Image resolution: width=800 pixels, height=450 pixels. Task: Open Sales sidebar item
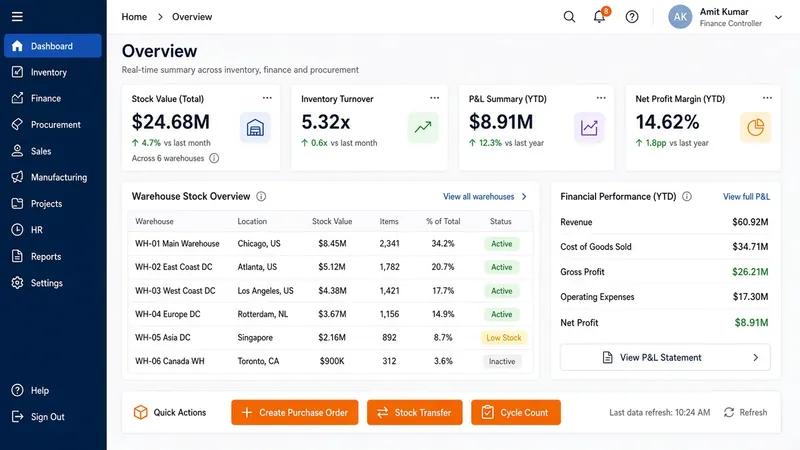click(x=53, y=151)
